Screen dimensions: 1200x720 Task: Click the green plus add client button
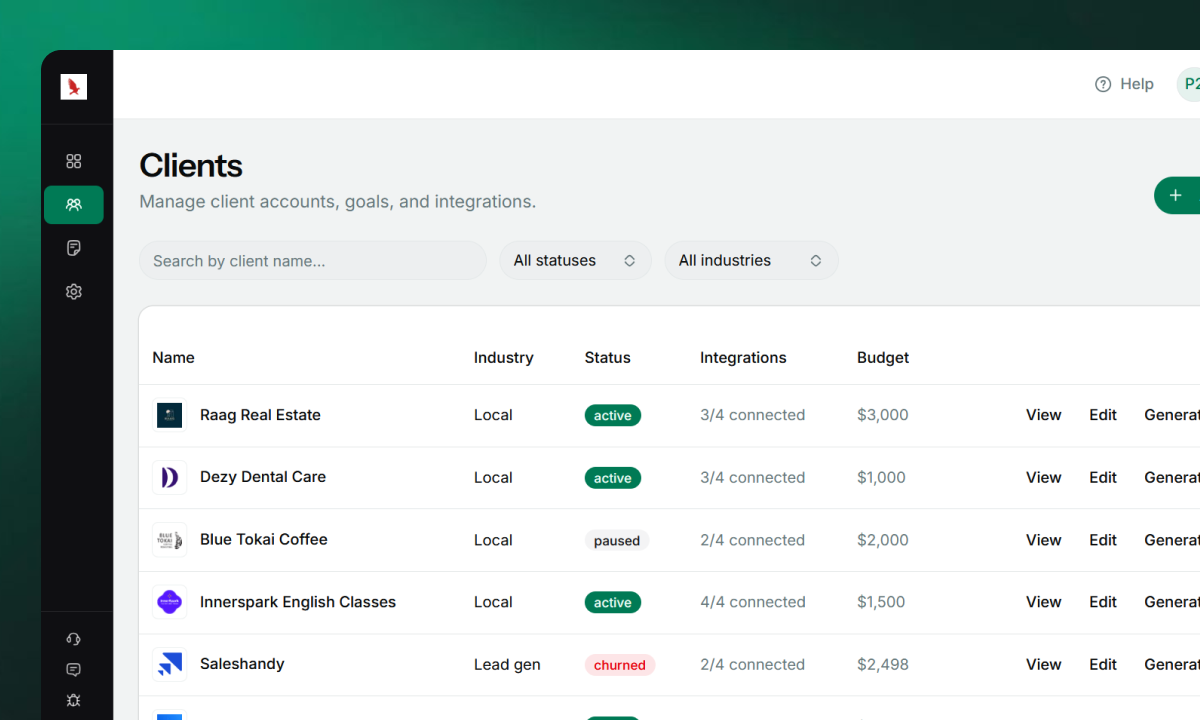(x=1177, y=195)
